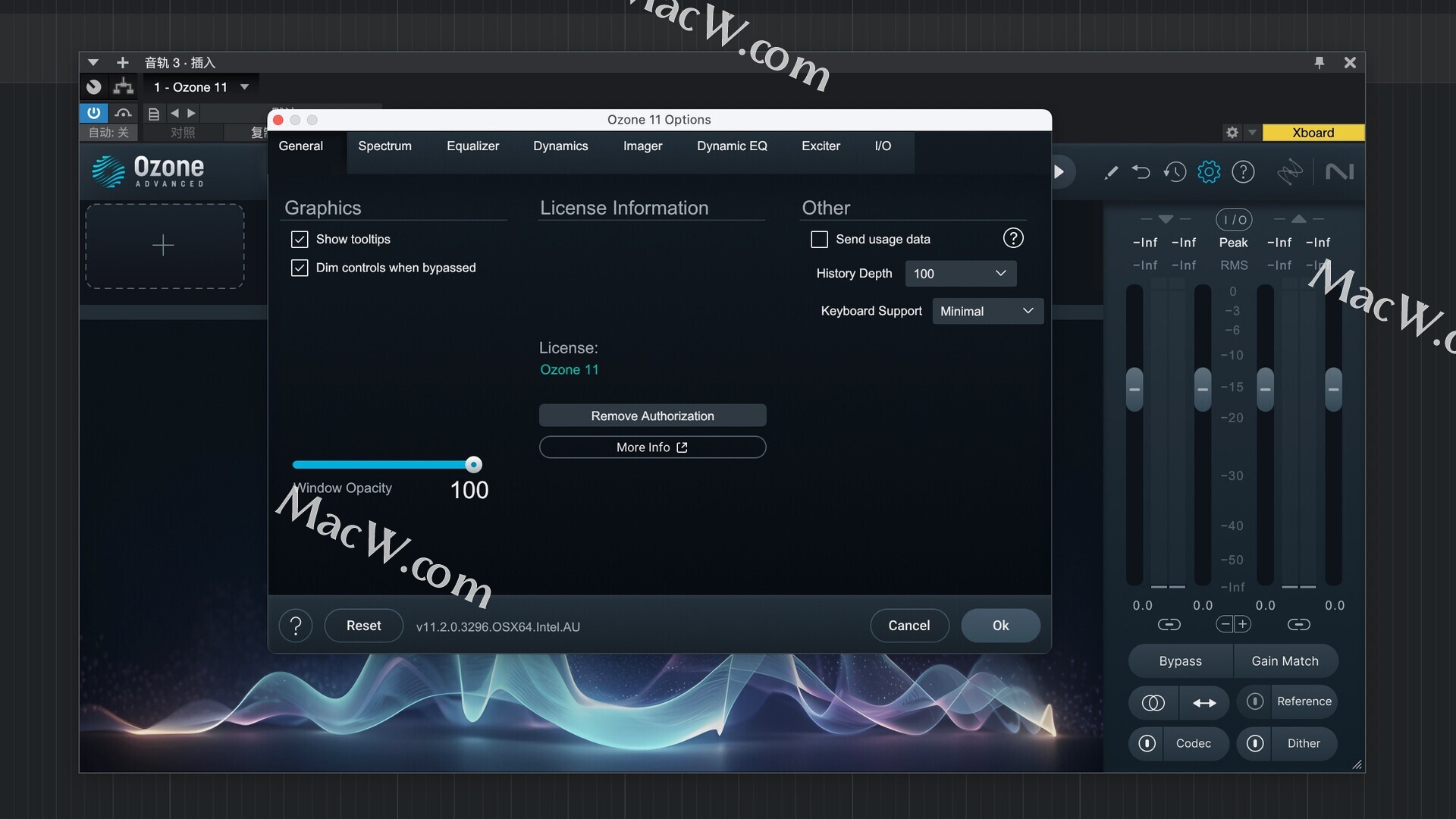Toggle Show tooltips checkbox

[300, 240]
